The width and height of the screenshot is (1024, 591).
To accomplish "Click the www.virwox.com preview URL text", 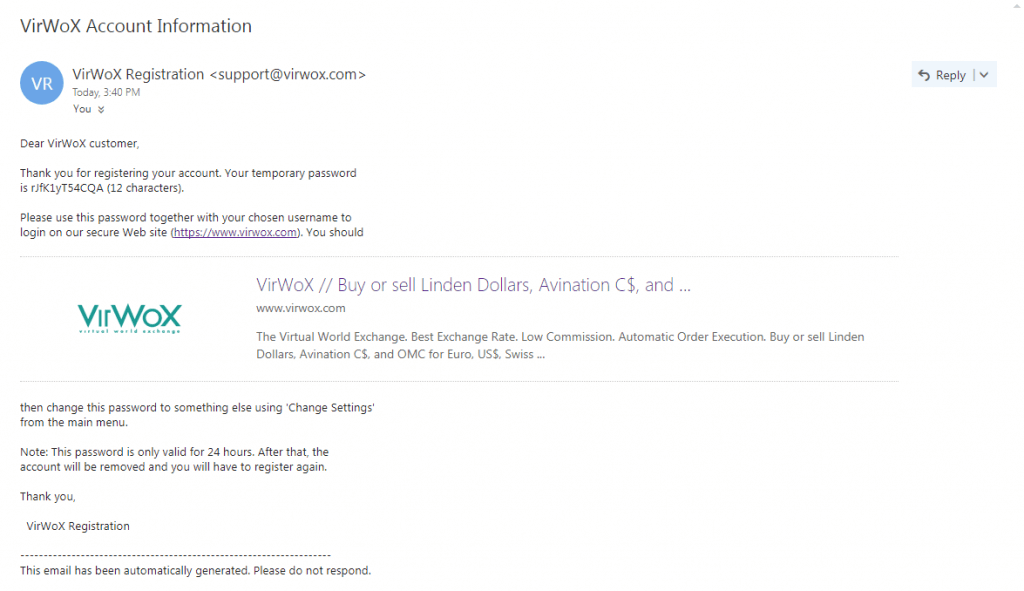I will click(300, 308).
